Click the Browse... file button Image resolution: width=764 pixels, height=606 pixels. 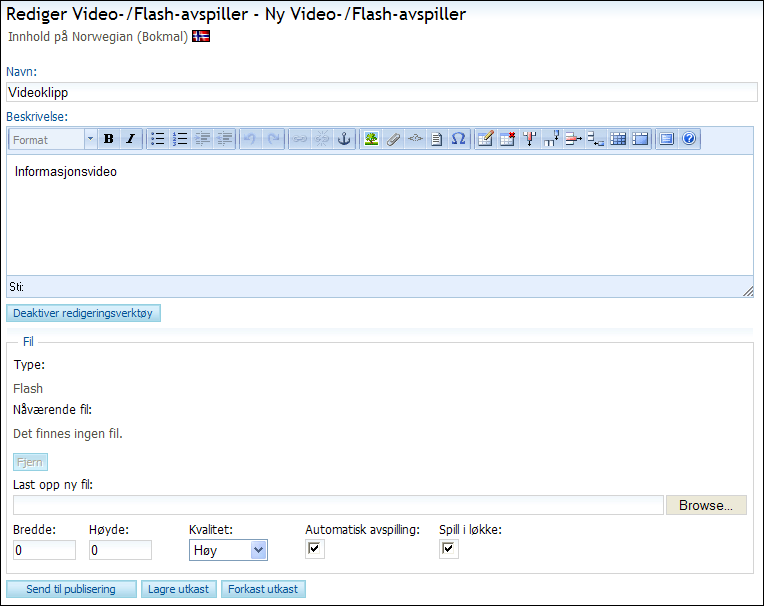[706, 505]
